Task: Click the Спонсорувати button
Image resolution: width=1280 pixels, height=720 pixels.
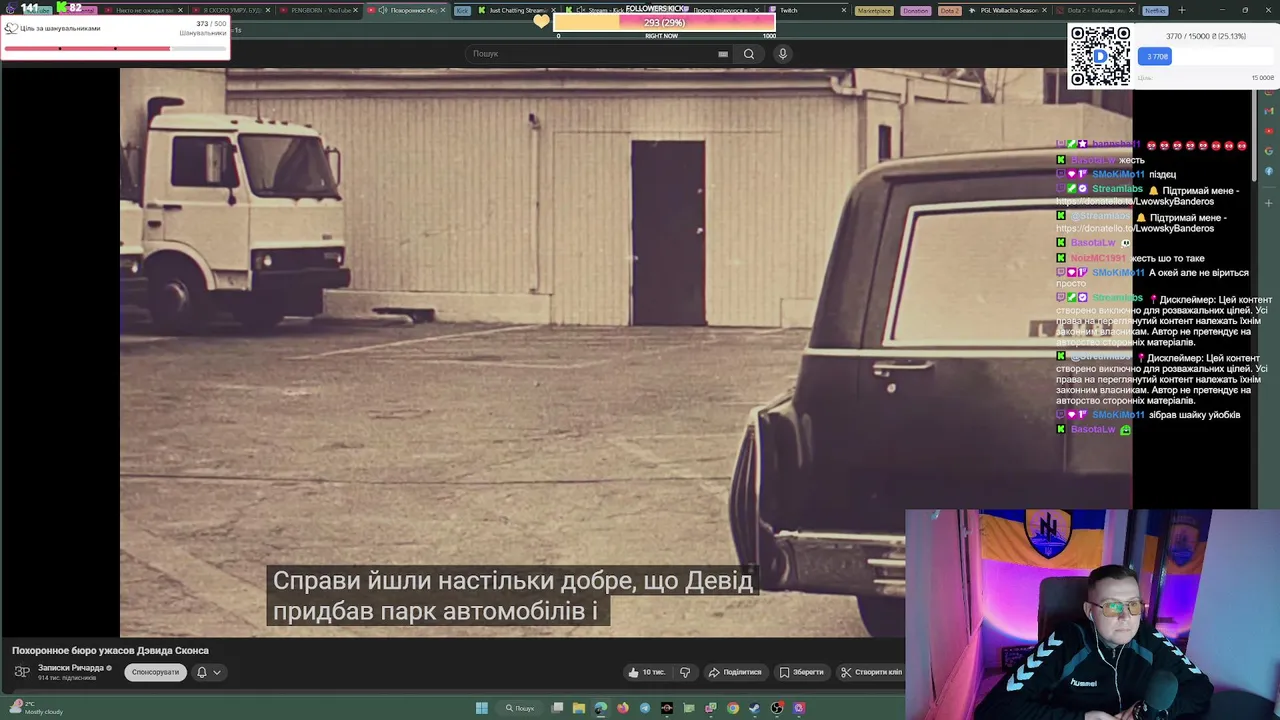Action: click(155, 672)
